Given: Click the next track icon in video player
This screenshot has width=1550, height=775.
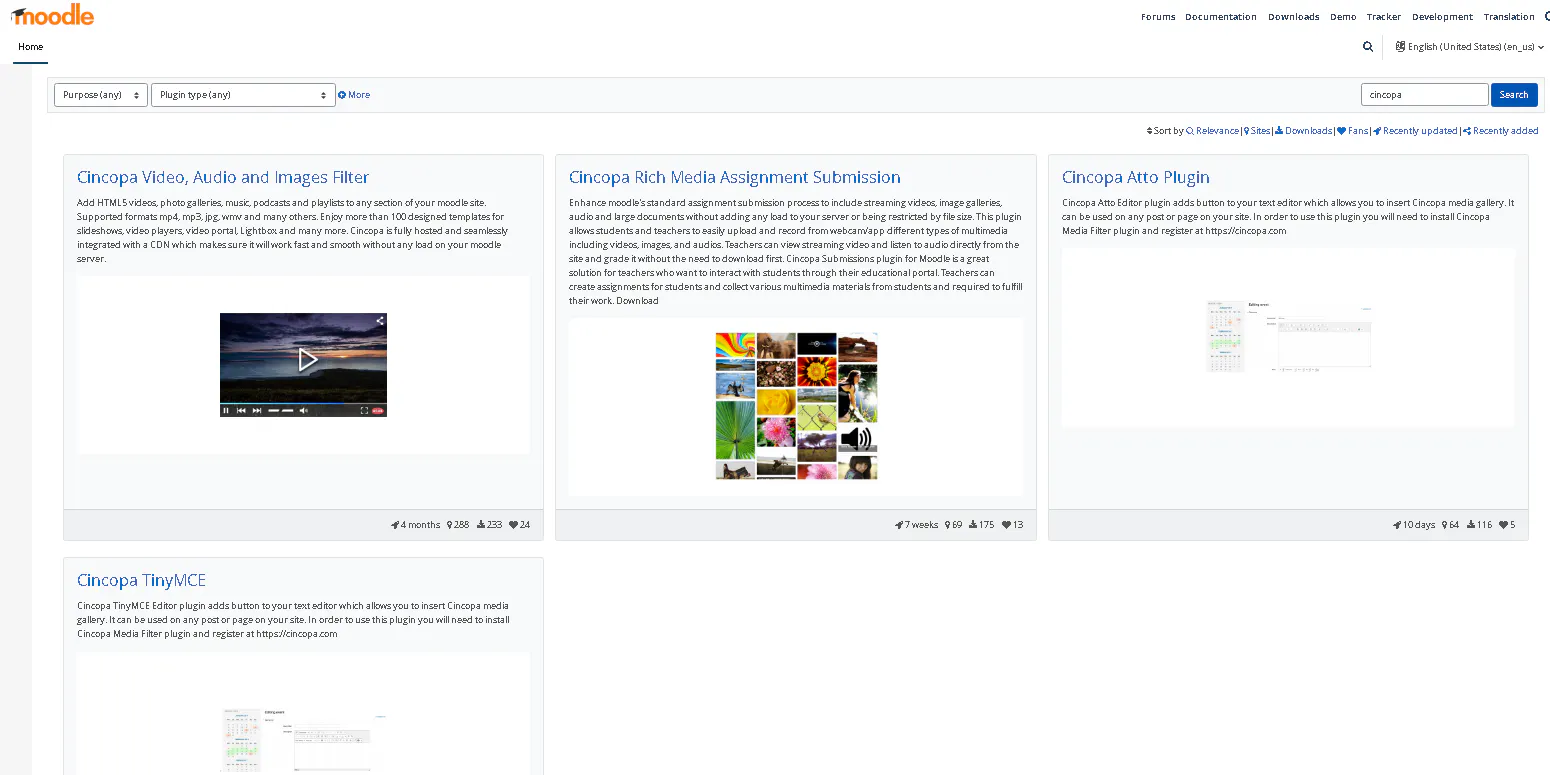Looking at the screenshot, I should (257, 410).
